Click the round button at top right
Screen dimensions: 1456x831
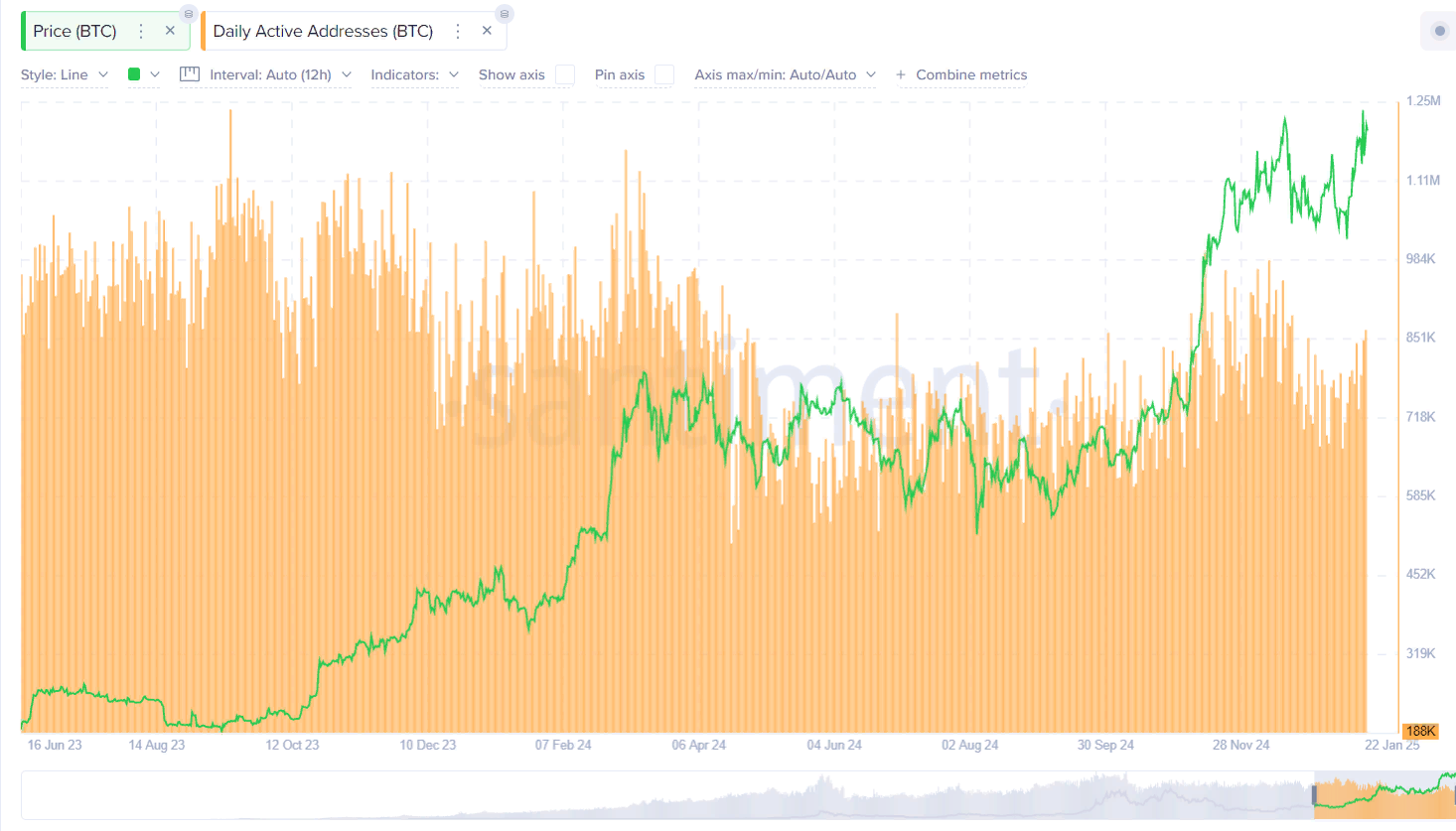point(1439,31)
